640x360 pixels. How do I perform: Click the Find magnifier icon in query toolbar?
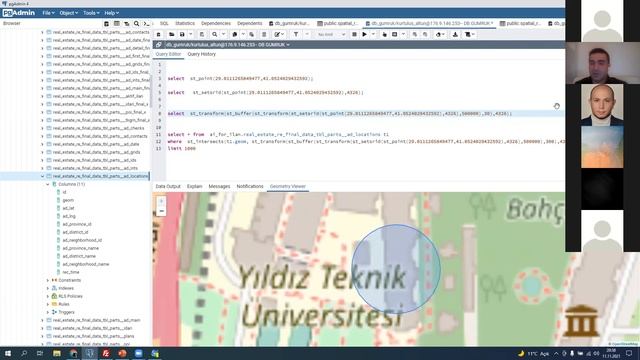click(215, 35)
